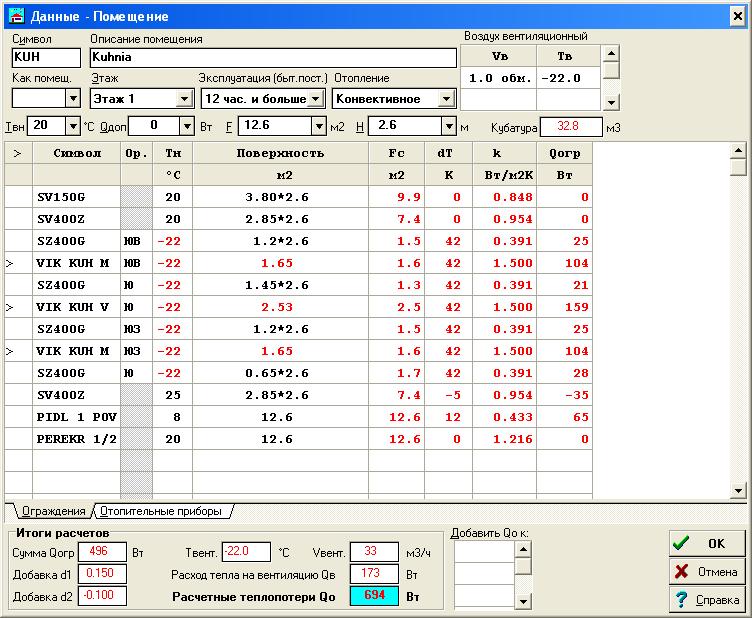Click the Отмена cancel button

click(x=707, y=571)
